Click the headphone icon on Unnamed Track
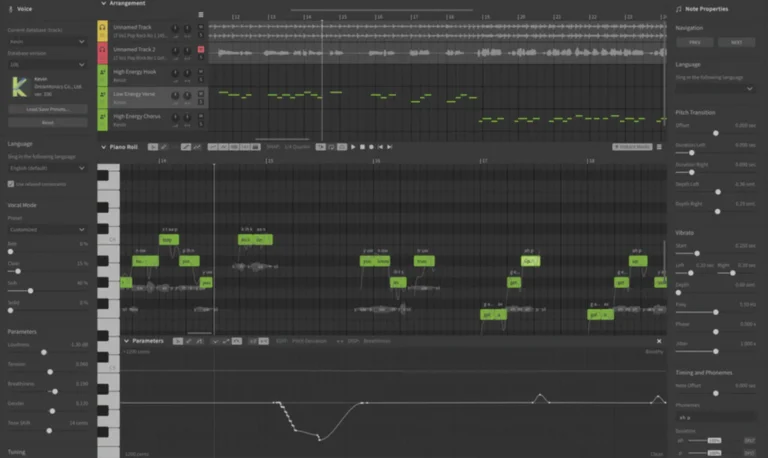Image resolution: width=768 pixels, height=458 pixels. coord(103,30)
